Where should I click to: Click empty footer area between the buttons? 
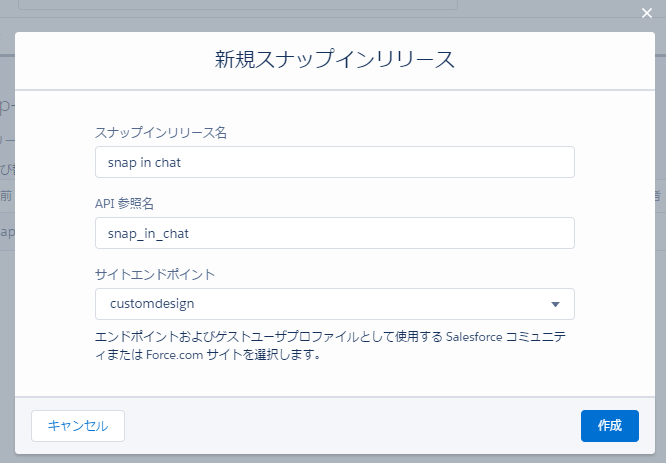pos(350,425)
